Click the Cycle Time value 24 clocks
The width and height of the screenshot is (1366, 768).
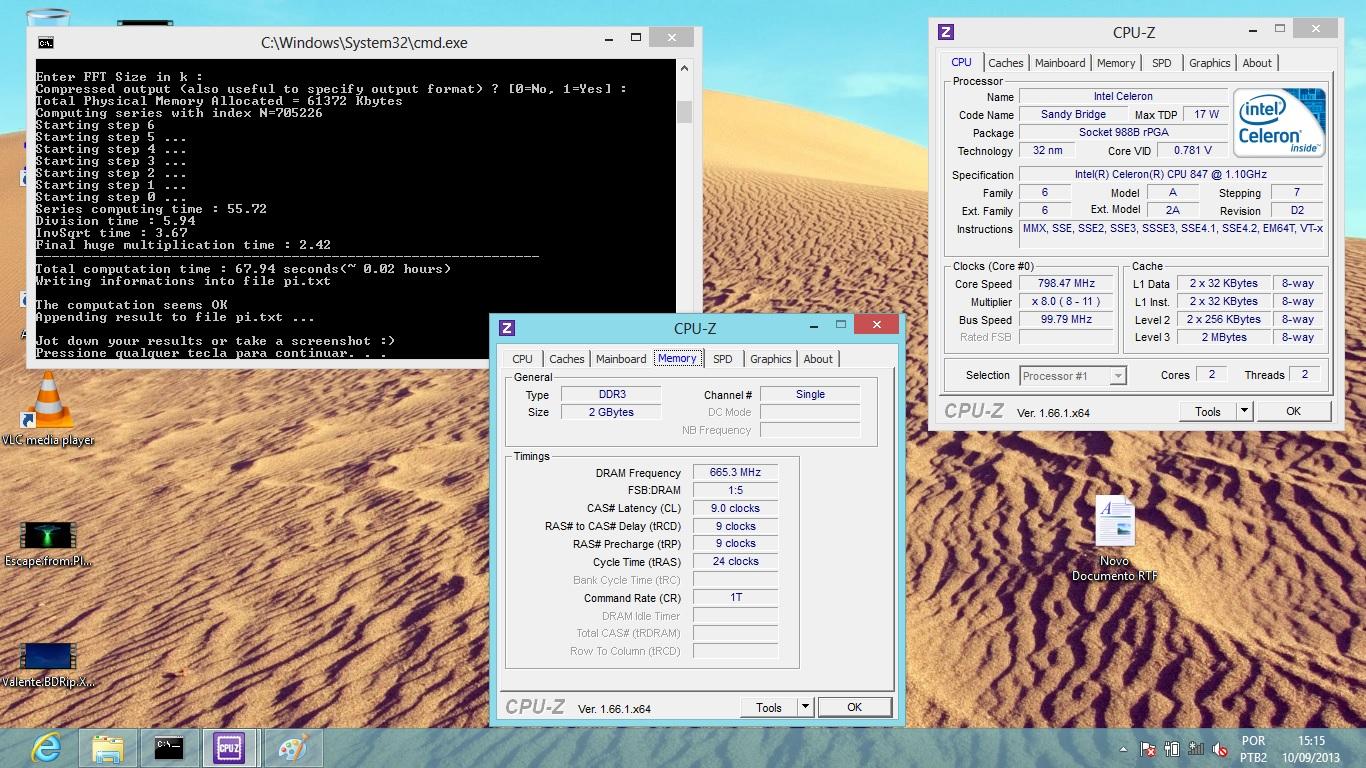coord(735,561)
